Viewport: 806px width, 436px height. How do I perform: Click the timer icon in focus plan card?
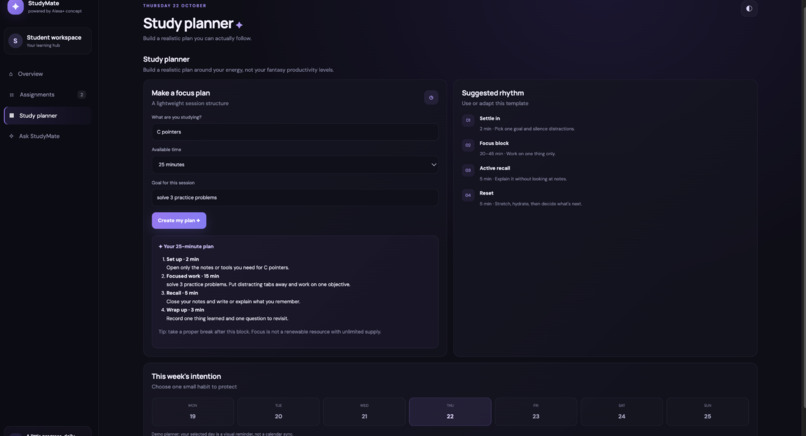431,97
